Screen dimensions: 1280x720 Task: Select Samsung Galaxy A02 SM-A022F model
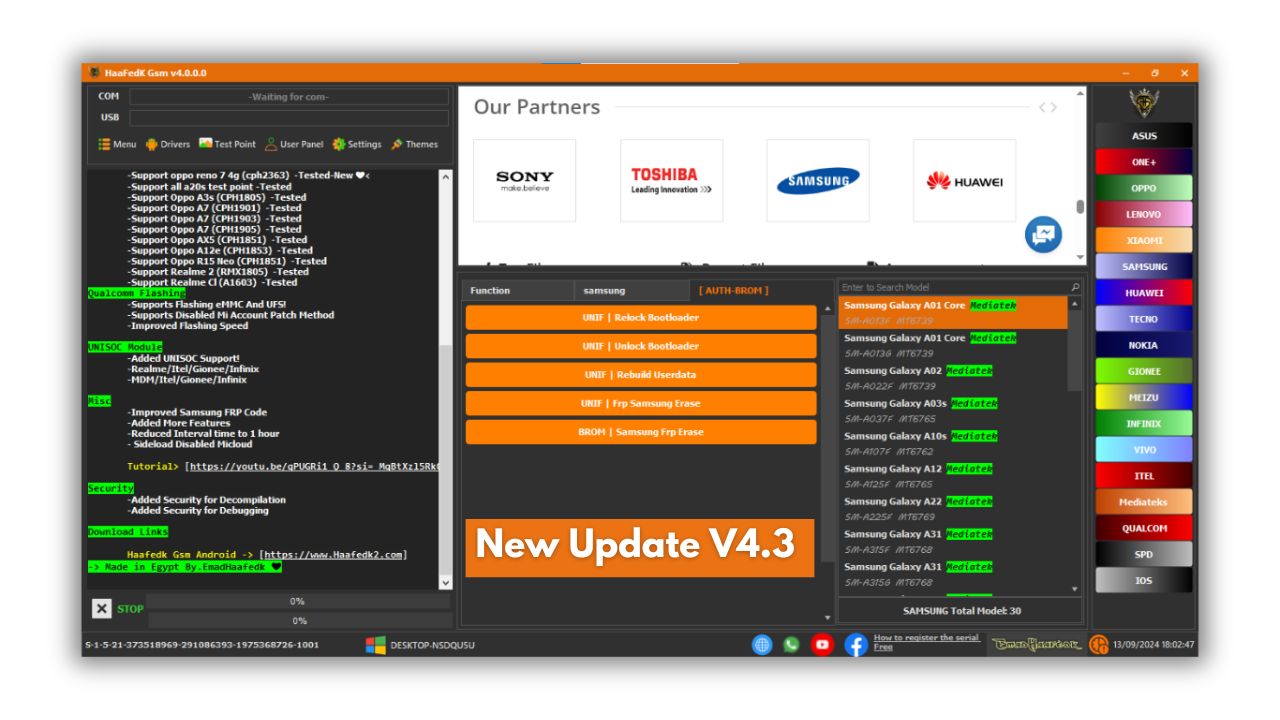pyautogui.click(x=953, y=378)
